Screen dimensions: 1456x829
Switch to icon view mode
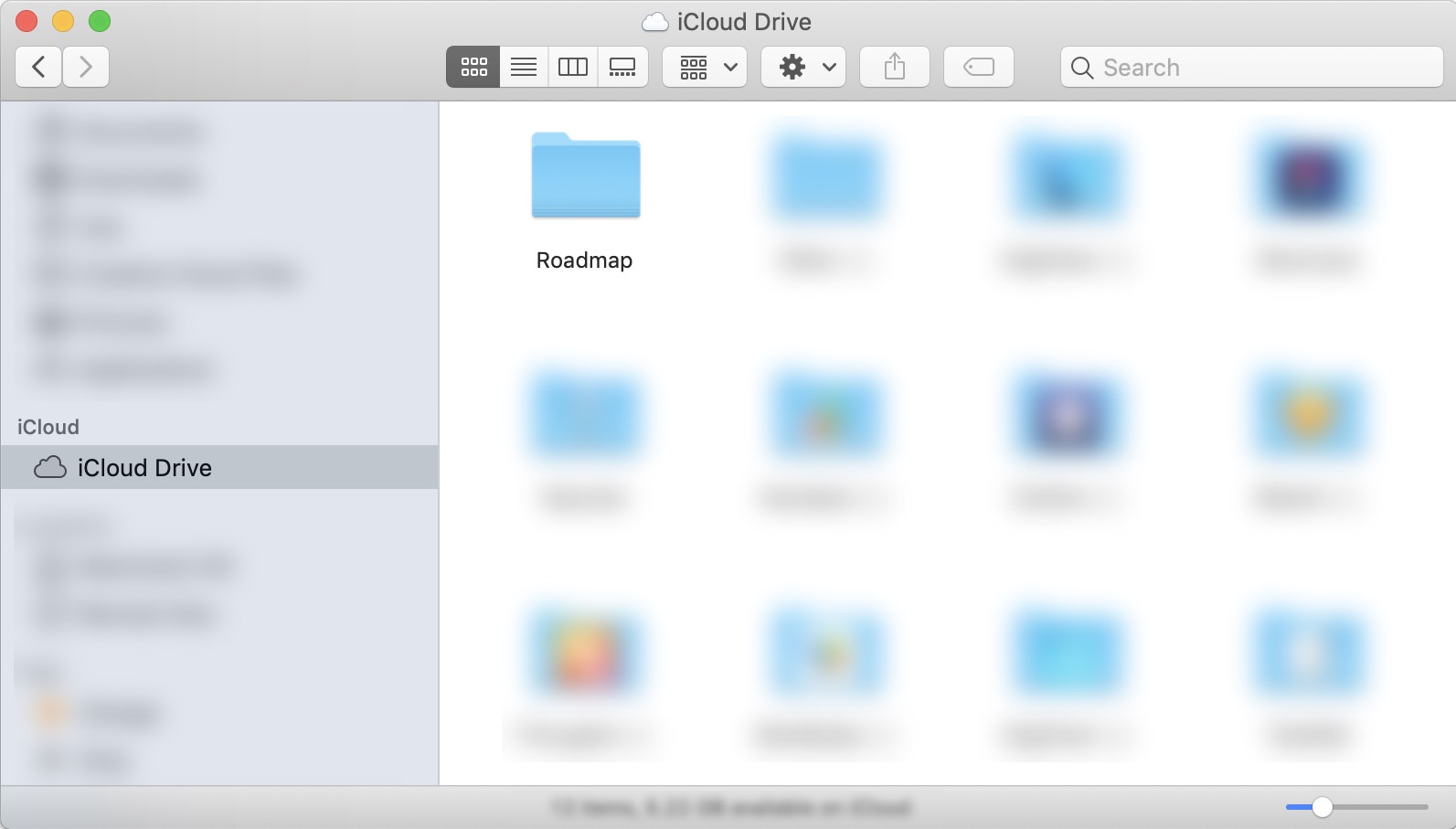coord(473,67)
